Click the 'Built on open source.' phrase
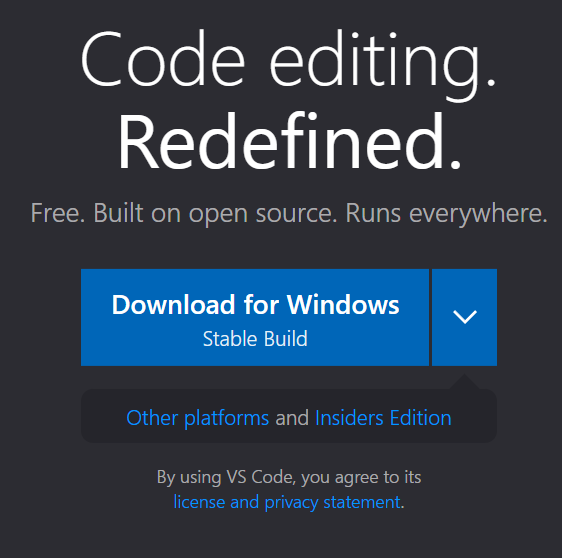 click(x=215, y=214)
